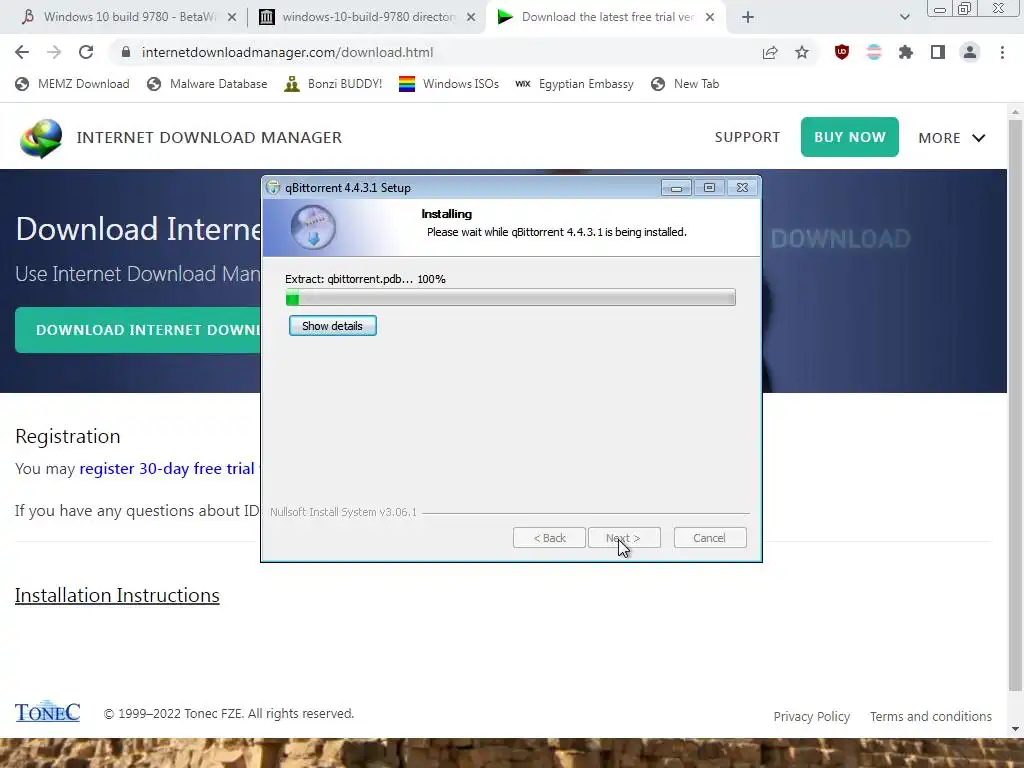Open the MEMZ Download bookmark
The height and width of the screenshot is (768, 1024).
tap(72, 84)
